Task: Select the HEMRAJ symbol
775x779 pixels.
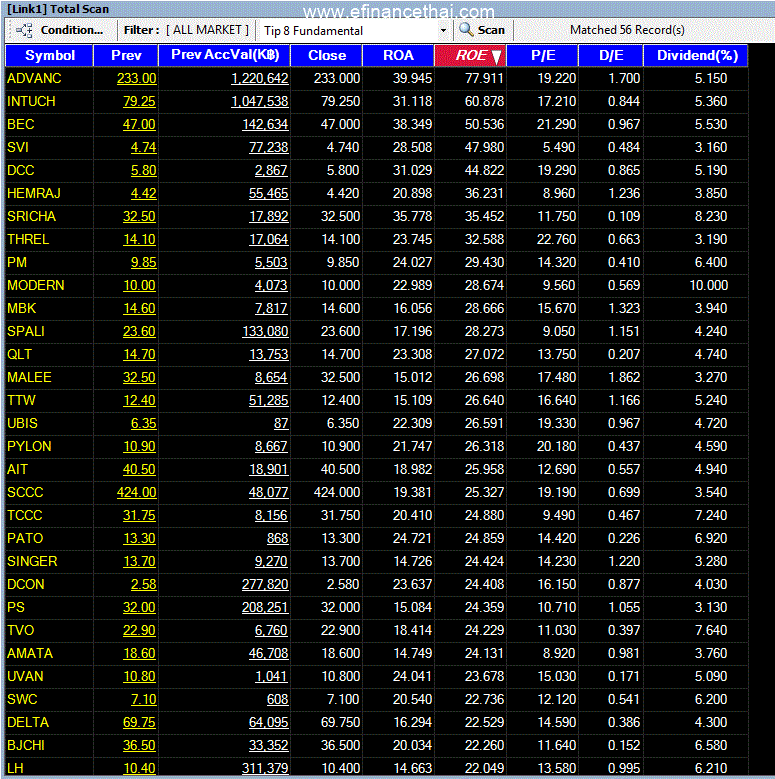Action: point(34,193)
